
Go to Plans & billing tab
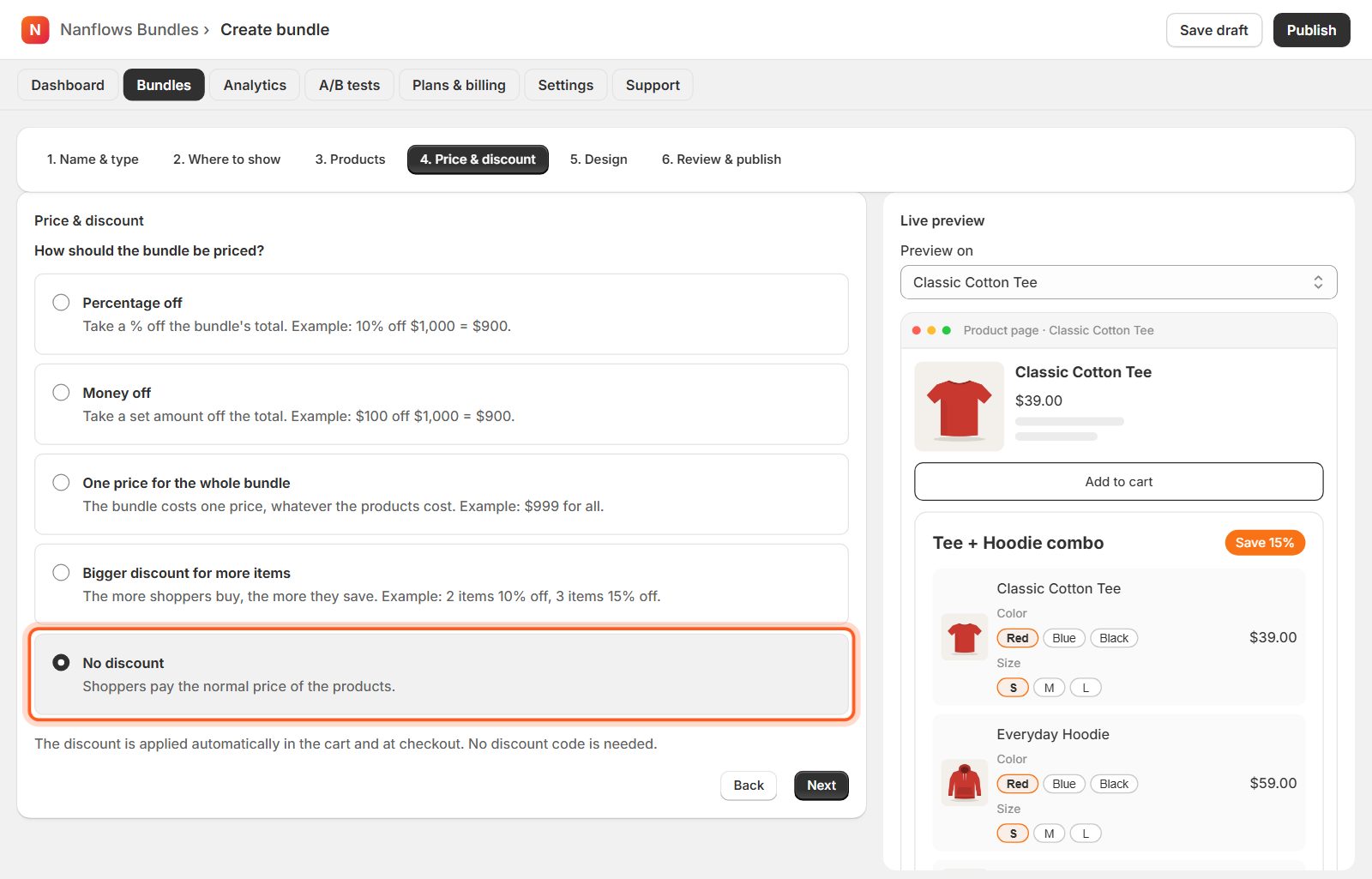(x=459, y=85)
